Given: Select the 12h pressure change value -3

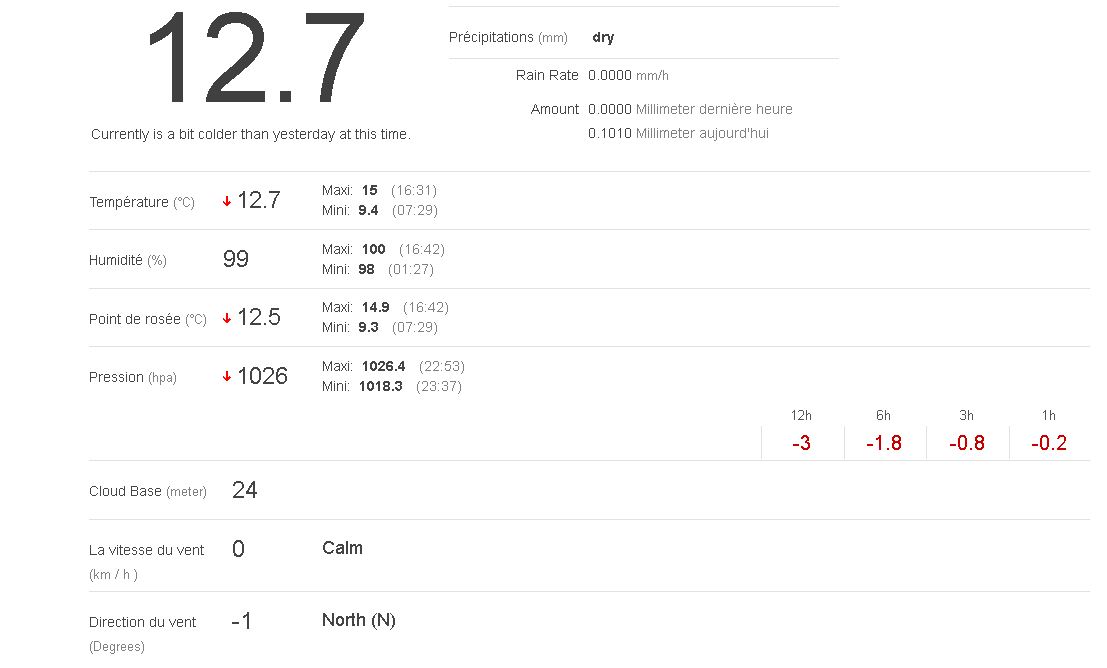Looking at the screenshot, I should pos(801,443).
